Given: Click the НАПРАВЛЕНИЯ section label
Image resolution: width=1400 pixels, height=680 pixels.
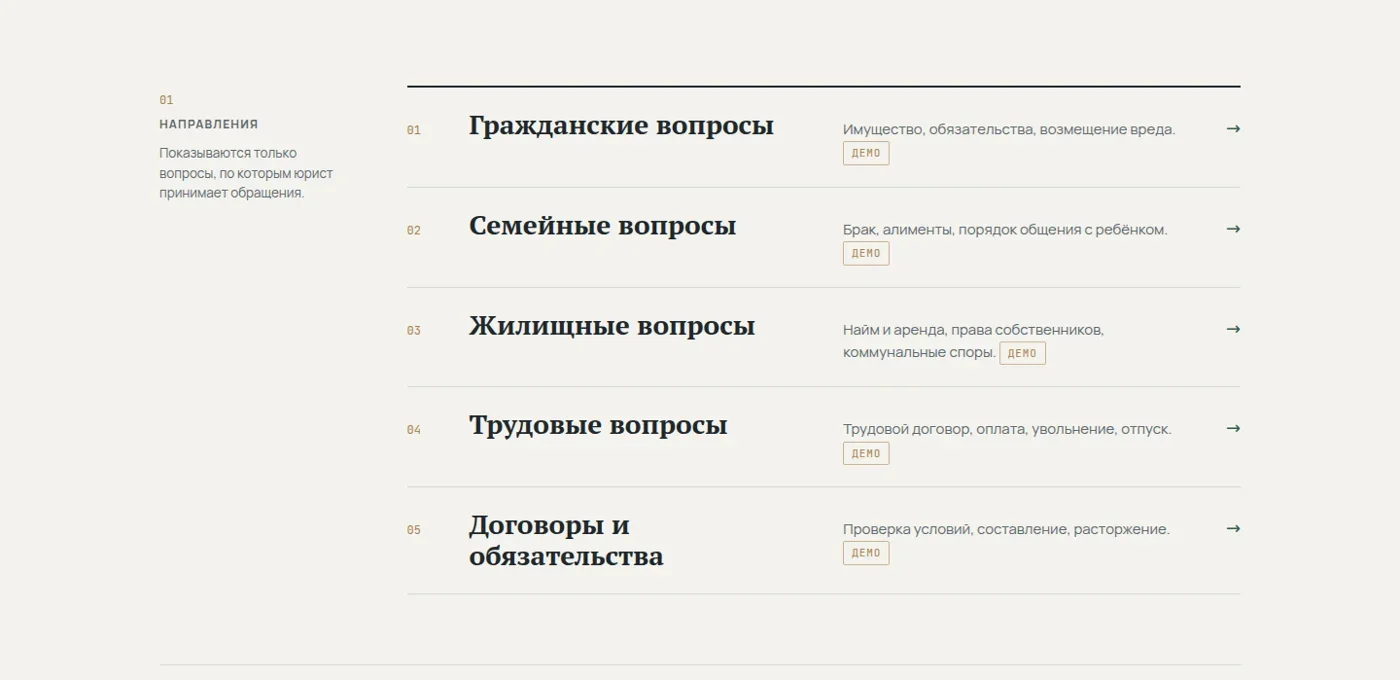Looking at the screenshot, I should [x=209, y=124].
